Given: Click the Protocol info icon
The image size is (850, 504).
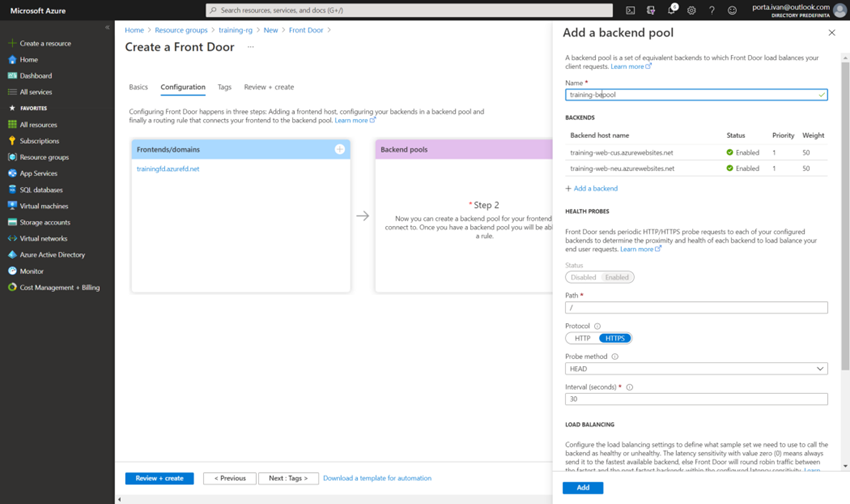Looking at the screenshot, I should click(x=597, y=326).
